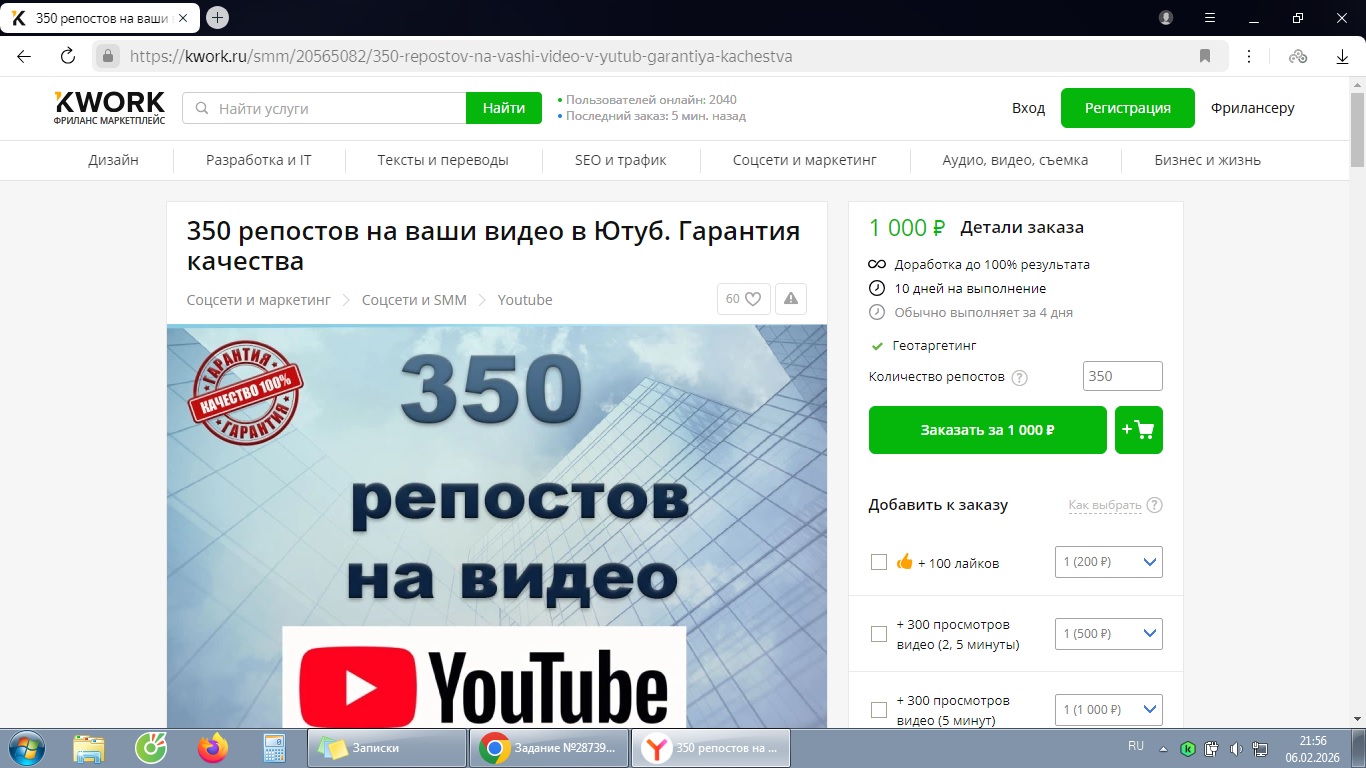Add this kwork to favorites (heart 60)
Viewport: 1366px width, 768px height.
click(743, 299)
